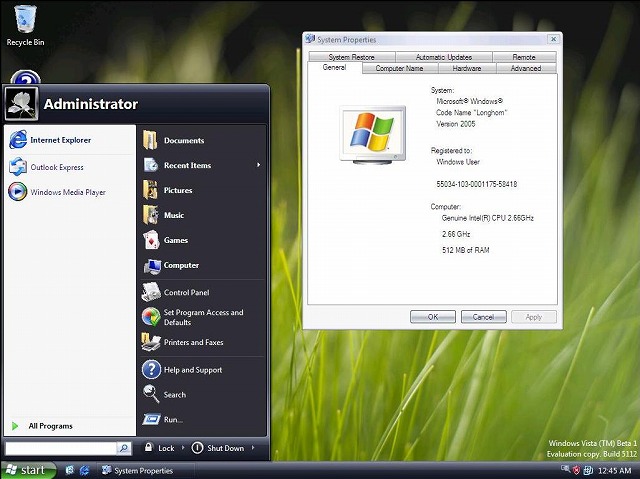Screen dimensions: 640x479
Task: Expand All Programs list
Action: 48,425
